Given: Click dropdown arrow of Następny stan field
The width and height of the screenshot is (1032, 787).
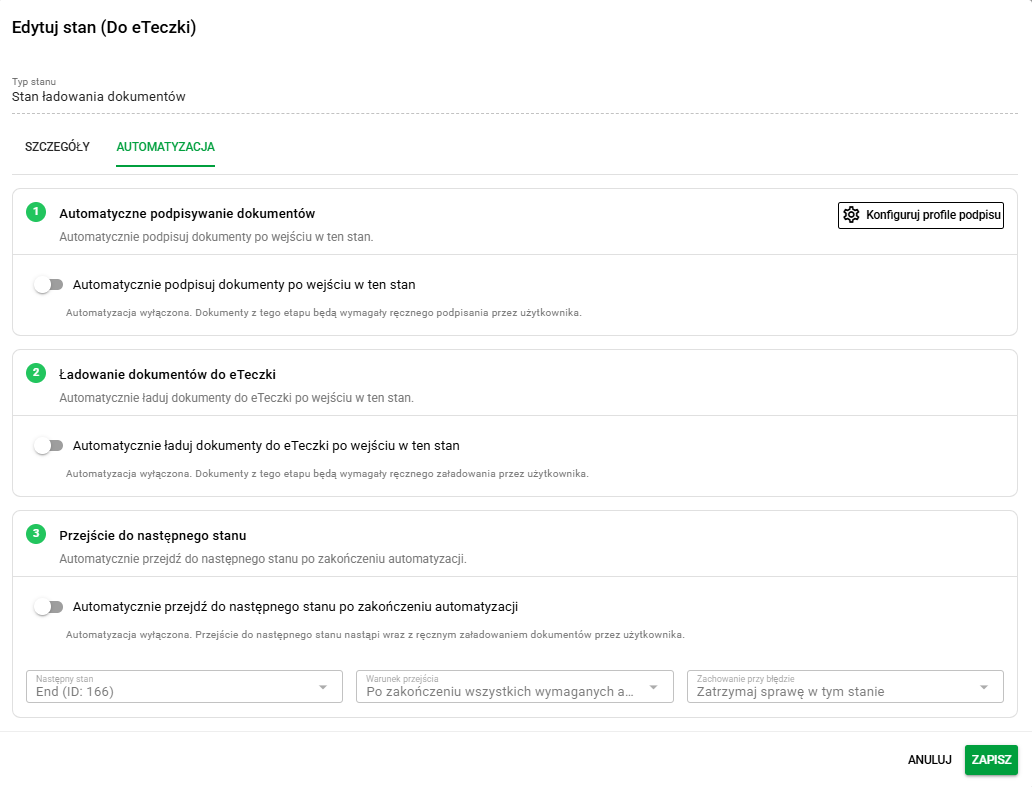Looking at the screenshot, I should pos(322,687).
